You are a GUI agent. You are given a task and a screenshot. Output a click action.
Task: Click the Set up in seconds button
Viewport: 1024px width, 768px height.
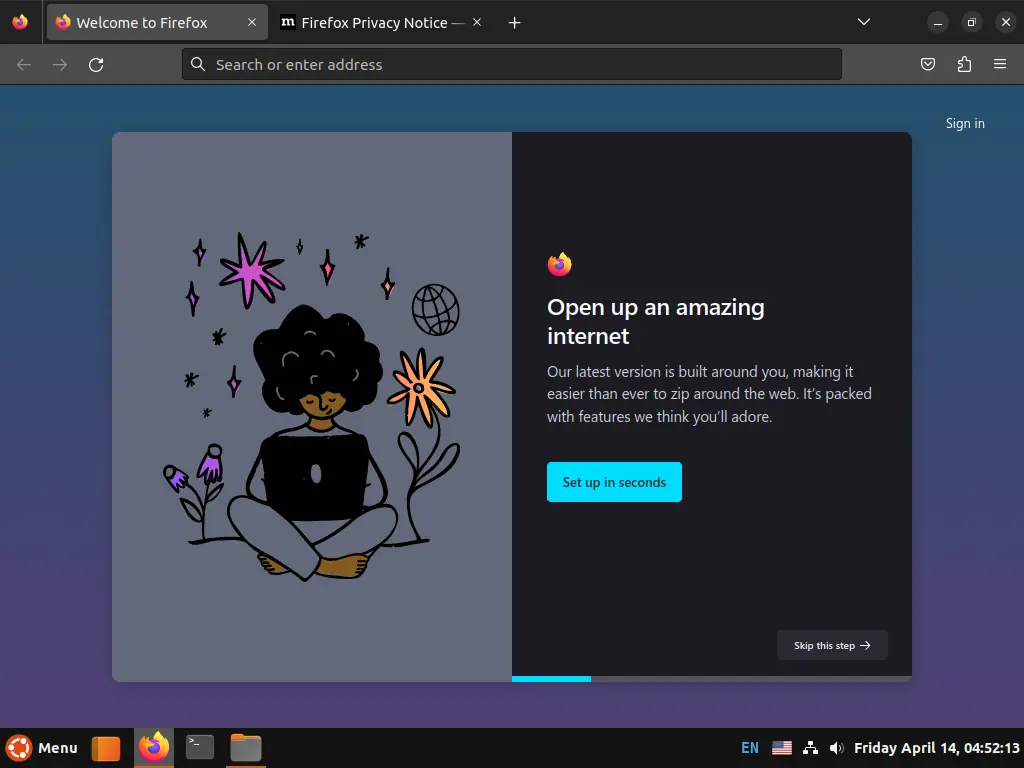point(614,482)
